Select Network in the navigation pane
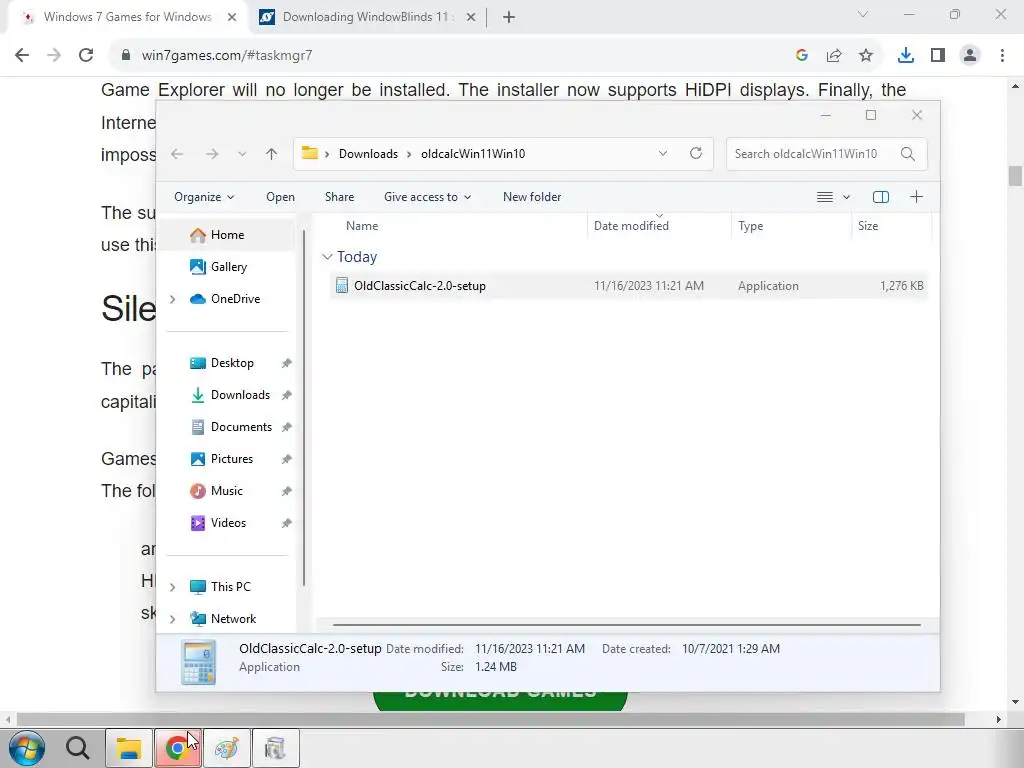Viewport: 1024px width, 768px height. pyautogui.click(x=233, y=619)
